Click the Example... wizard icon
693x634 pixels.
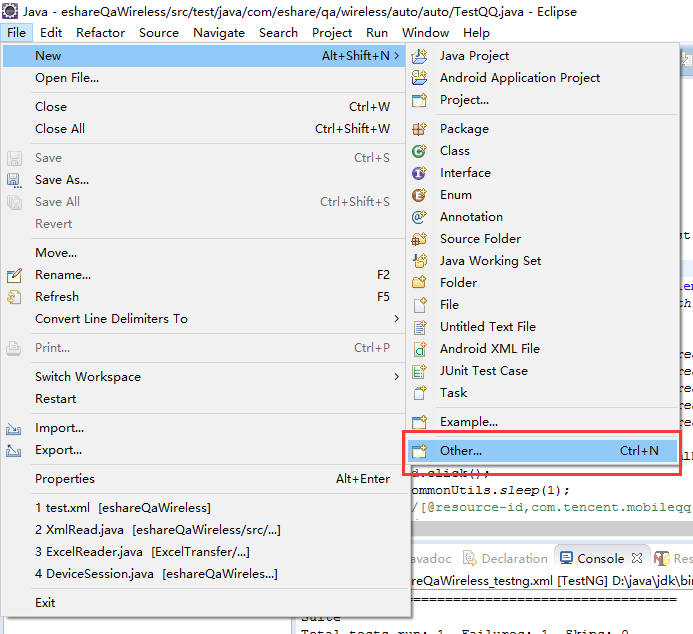(x=419, y=422)
